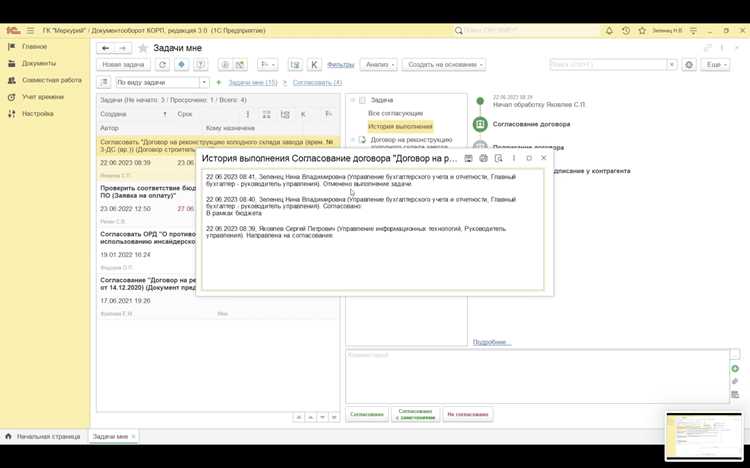
Task: Expand 'Создать на основании' dropdown
Action: [x=444, y=65]
